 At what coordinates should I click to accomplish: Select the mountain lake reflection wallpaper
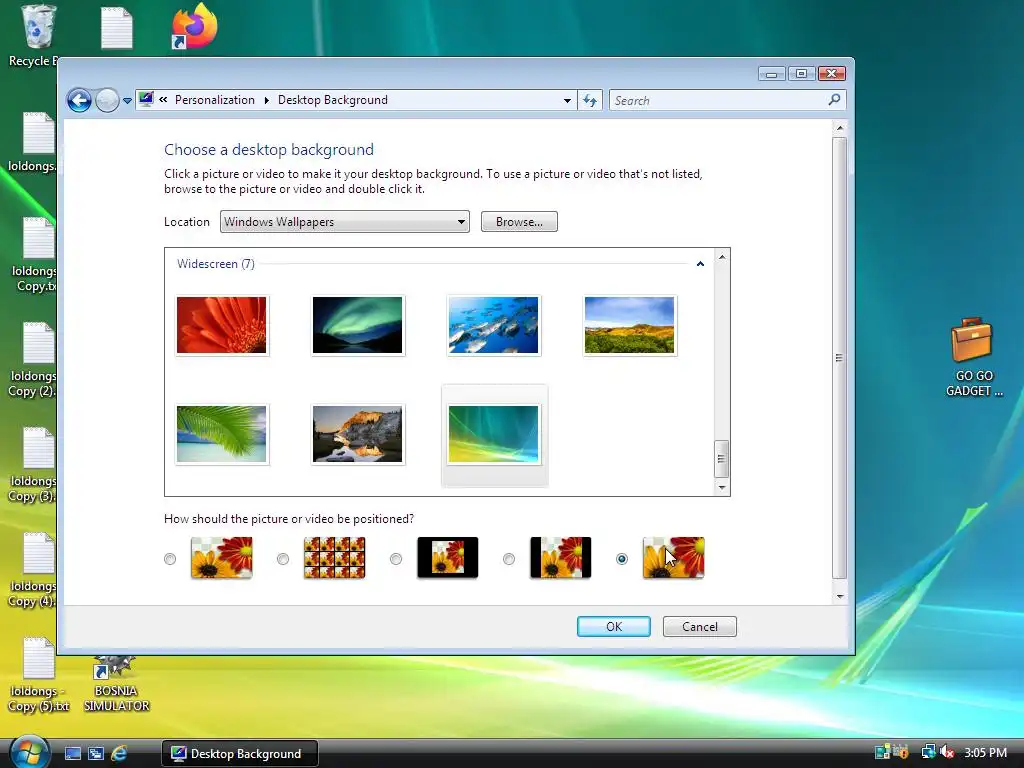point(357,434)
